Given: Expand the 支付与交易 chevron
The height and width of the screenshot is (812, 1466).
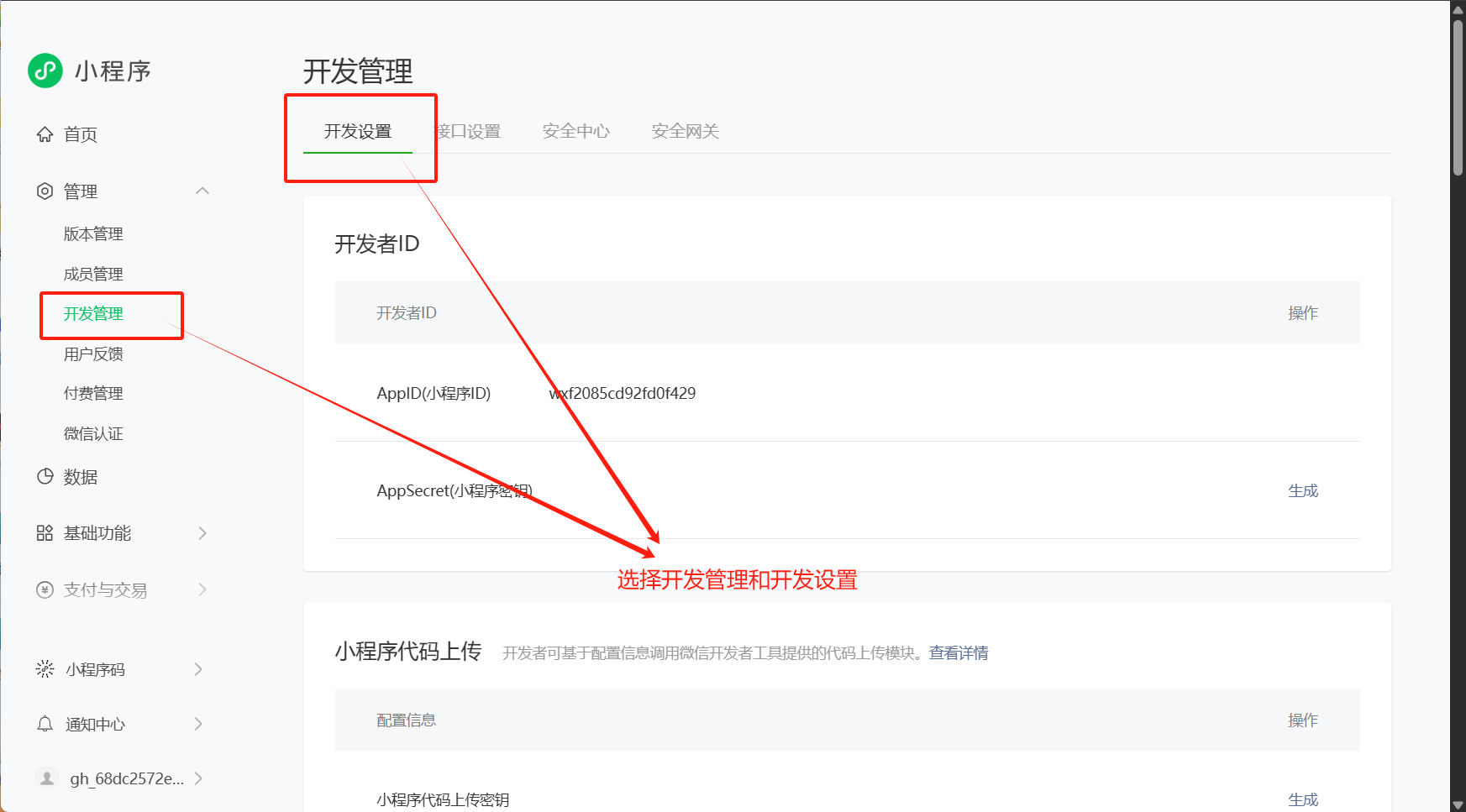Looking at the screenshot, I should (x=202, y=589).
